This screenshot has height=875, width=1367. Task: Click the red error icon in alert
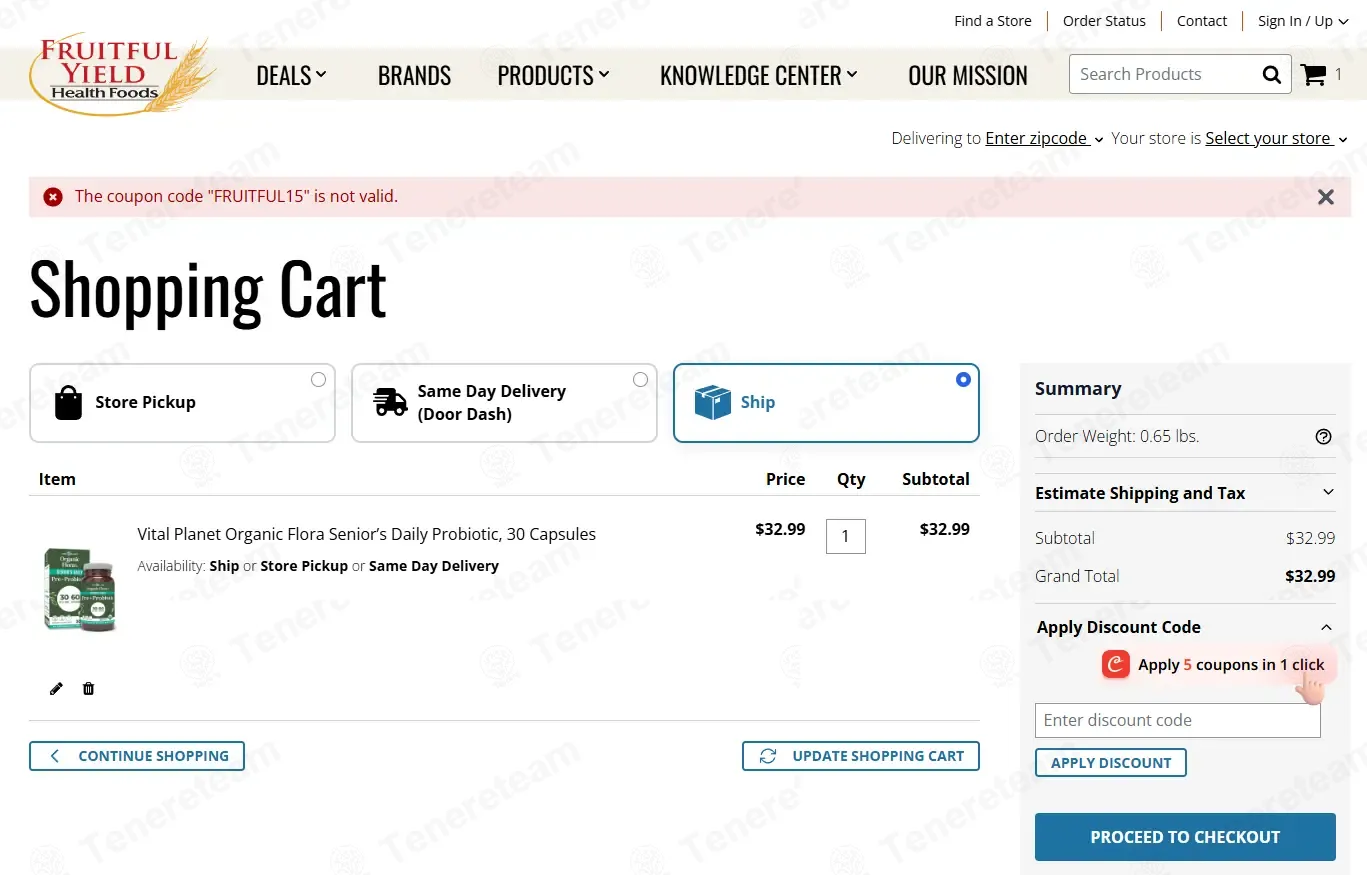[x=53, y=197]
